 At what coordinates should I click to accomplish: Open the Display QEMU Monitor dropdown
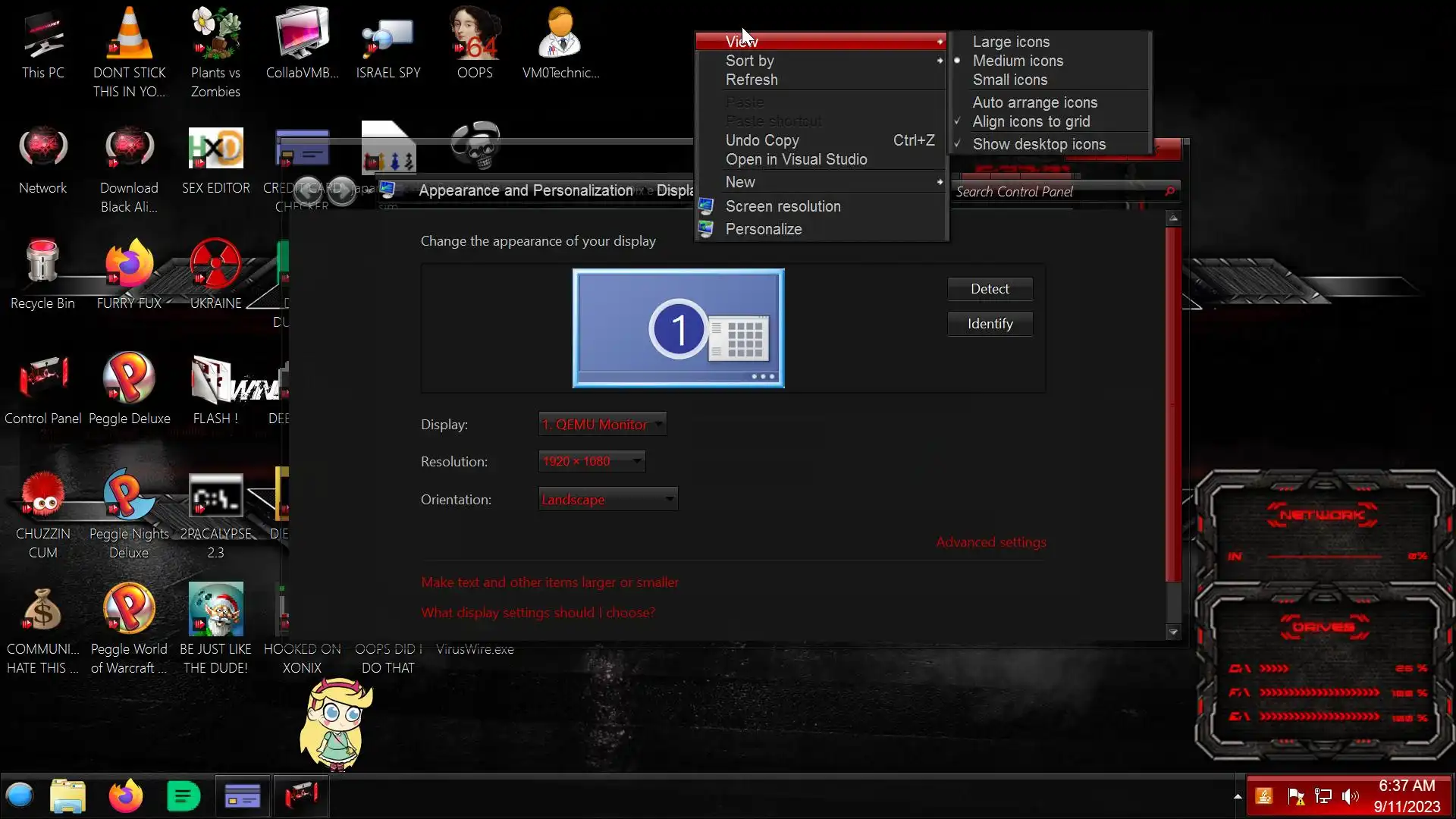click(602, 425)
